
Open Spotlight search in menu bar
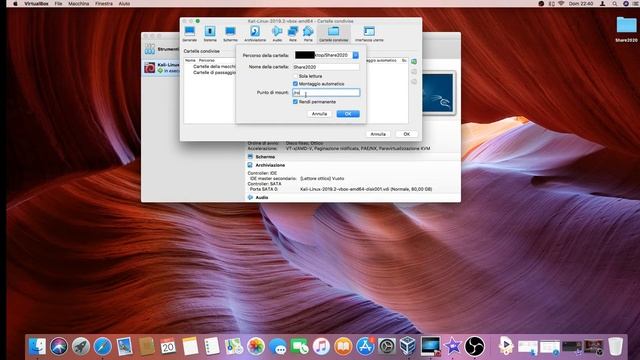click(x=614, y=3)
